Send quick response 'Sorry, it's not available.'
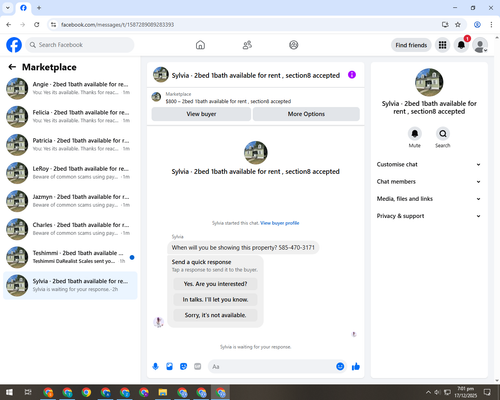The width and height of the screenshot is (500, 400). 215,315
